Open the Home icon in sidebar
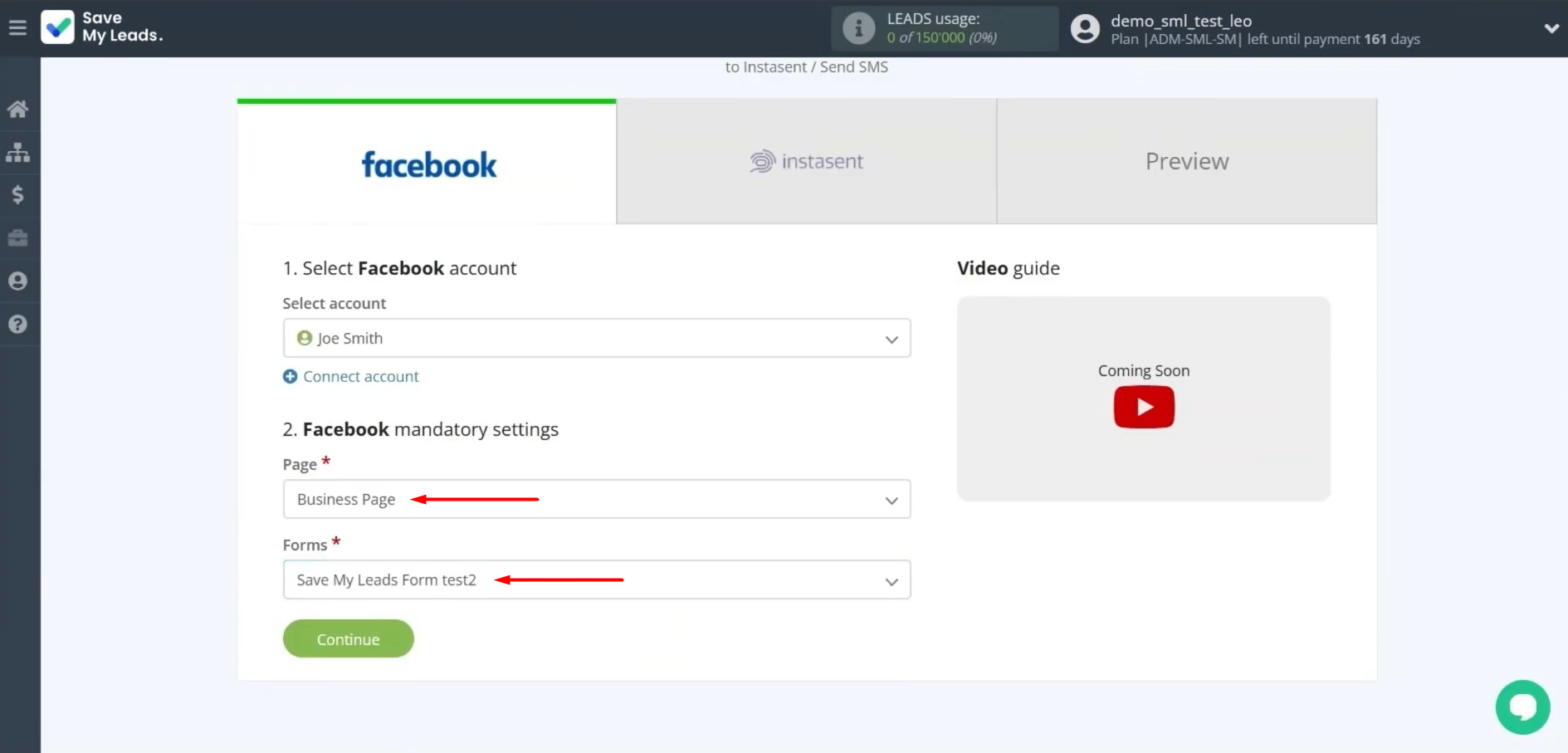The height and width of the screenshot is (753, 1568). point(17,109)
